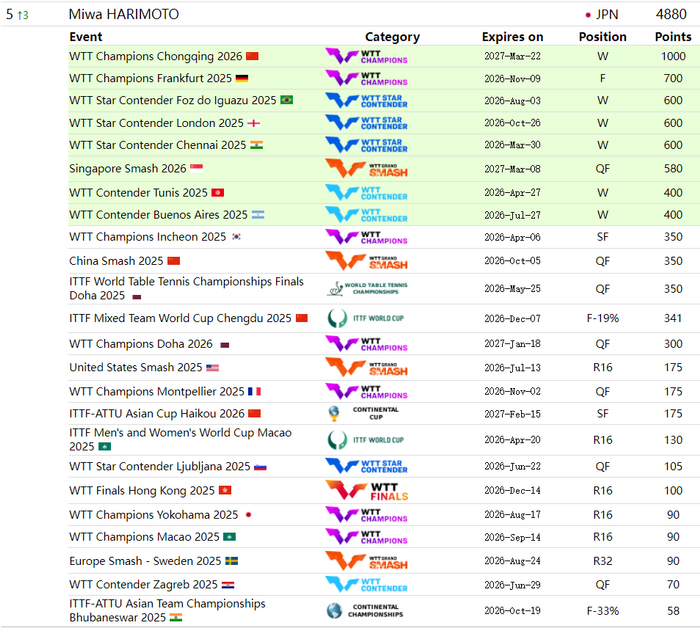Click World Table Tennis Championships logo in Doha row
The image size is (700, 628).
pos(367,289)
